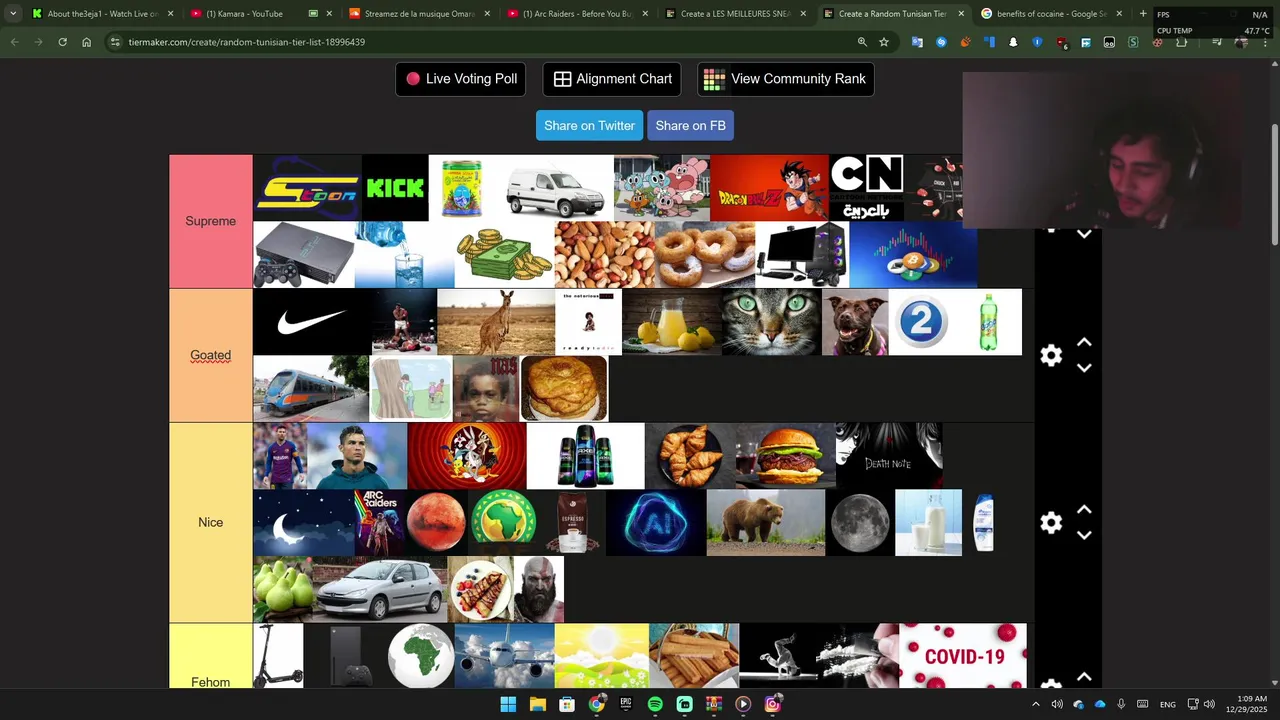Open Spotify from taskbar
Image resolution: width=1280 pixels, height=720 pixels.
(x=655, y=704)
